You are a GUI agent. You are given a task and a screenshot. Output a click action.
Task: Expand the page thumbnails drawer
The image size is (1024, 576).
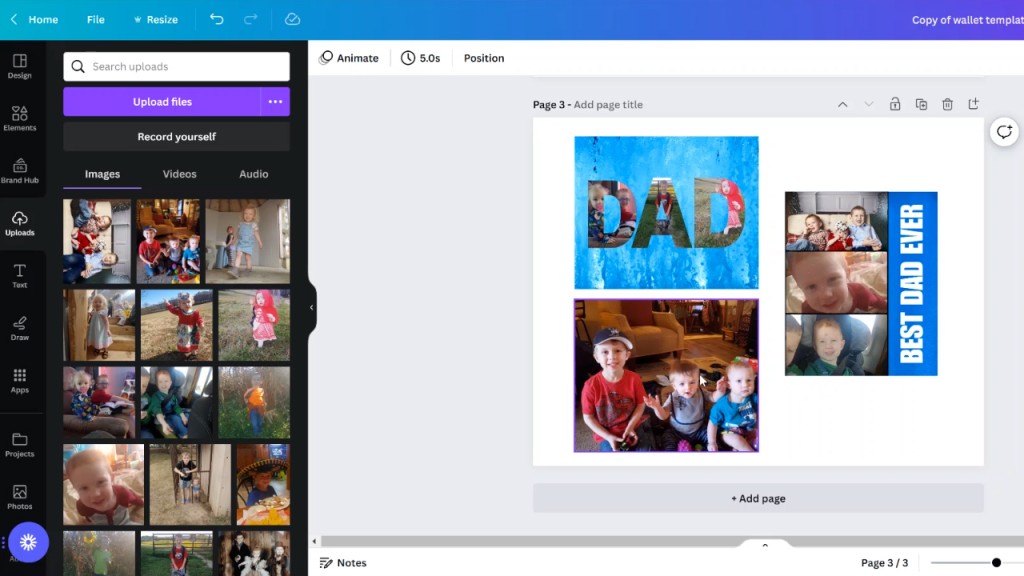click(765, 546)
